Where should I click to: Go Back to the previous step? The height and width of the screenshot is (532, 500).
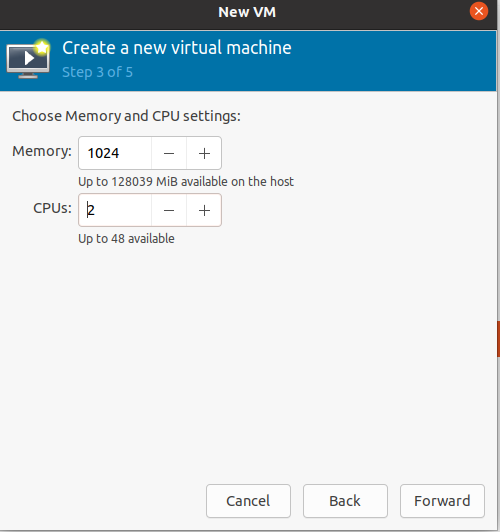point(345,501)
